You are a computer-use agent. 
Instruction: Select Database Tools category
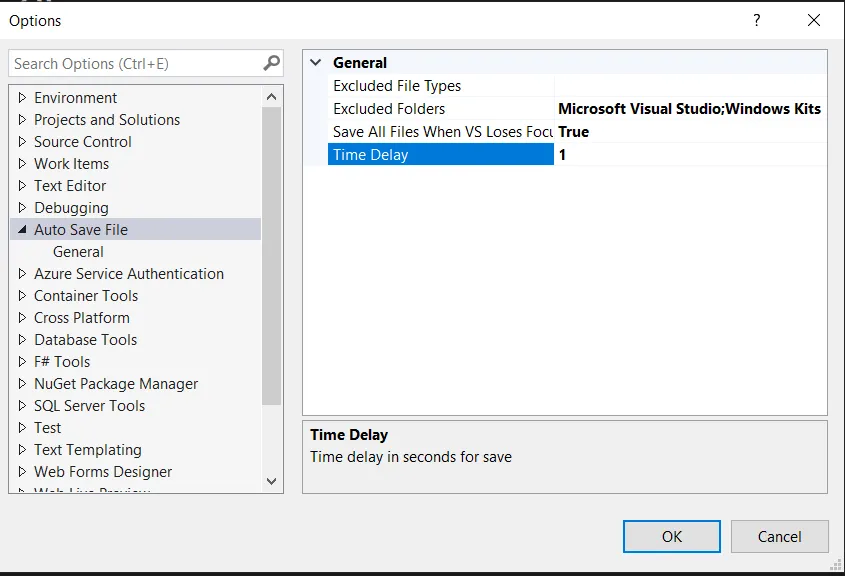tap(85, 339)
